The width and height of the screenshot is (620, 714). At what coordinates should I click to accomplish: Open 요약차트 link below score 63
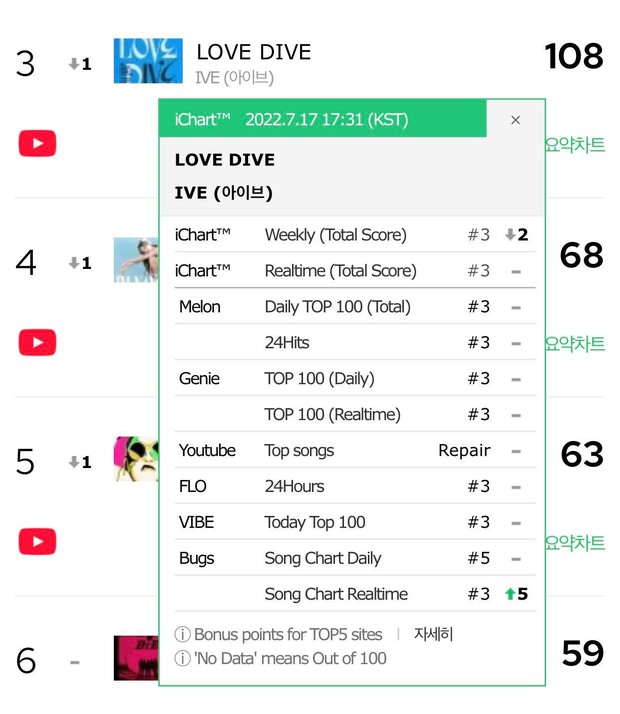pos(575,543)
